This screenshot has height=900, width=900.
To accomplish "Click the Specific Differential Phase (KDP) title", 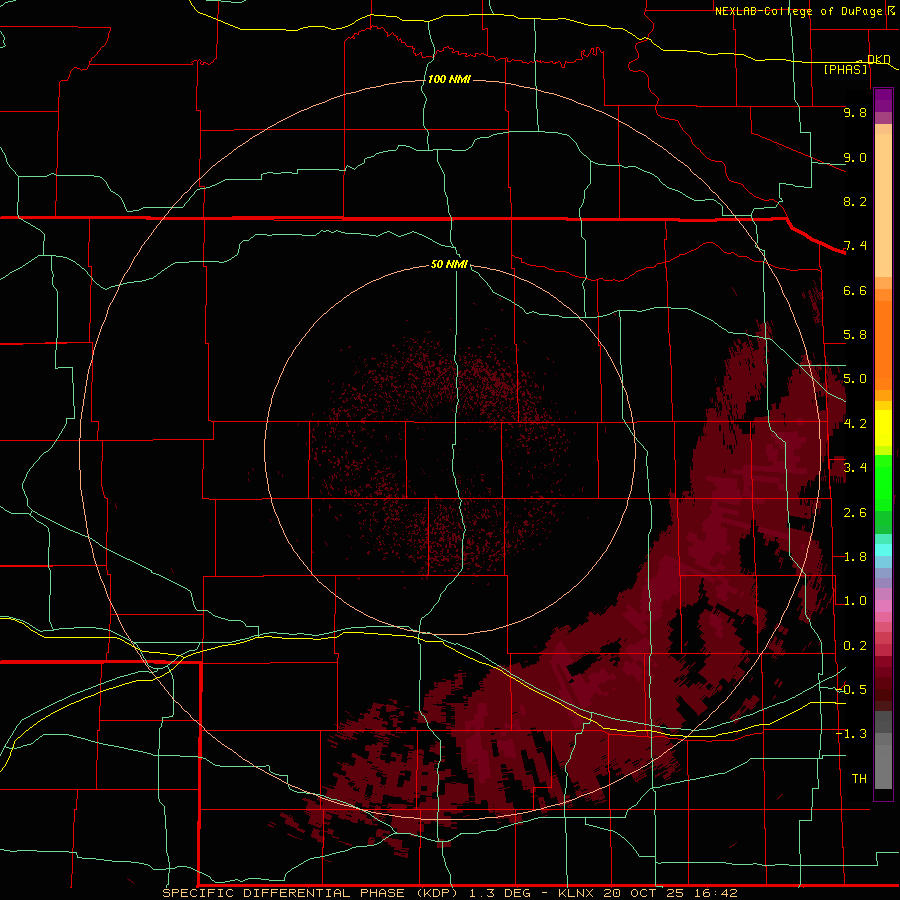I will pyautogui.click(x=310, y=893).
